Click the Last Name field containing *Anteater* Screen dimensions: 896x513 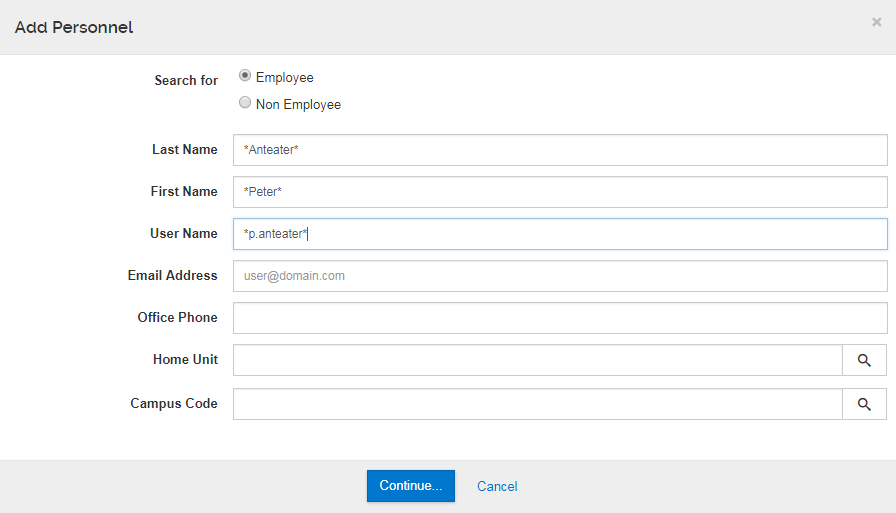coord(560,150)
